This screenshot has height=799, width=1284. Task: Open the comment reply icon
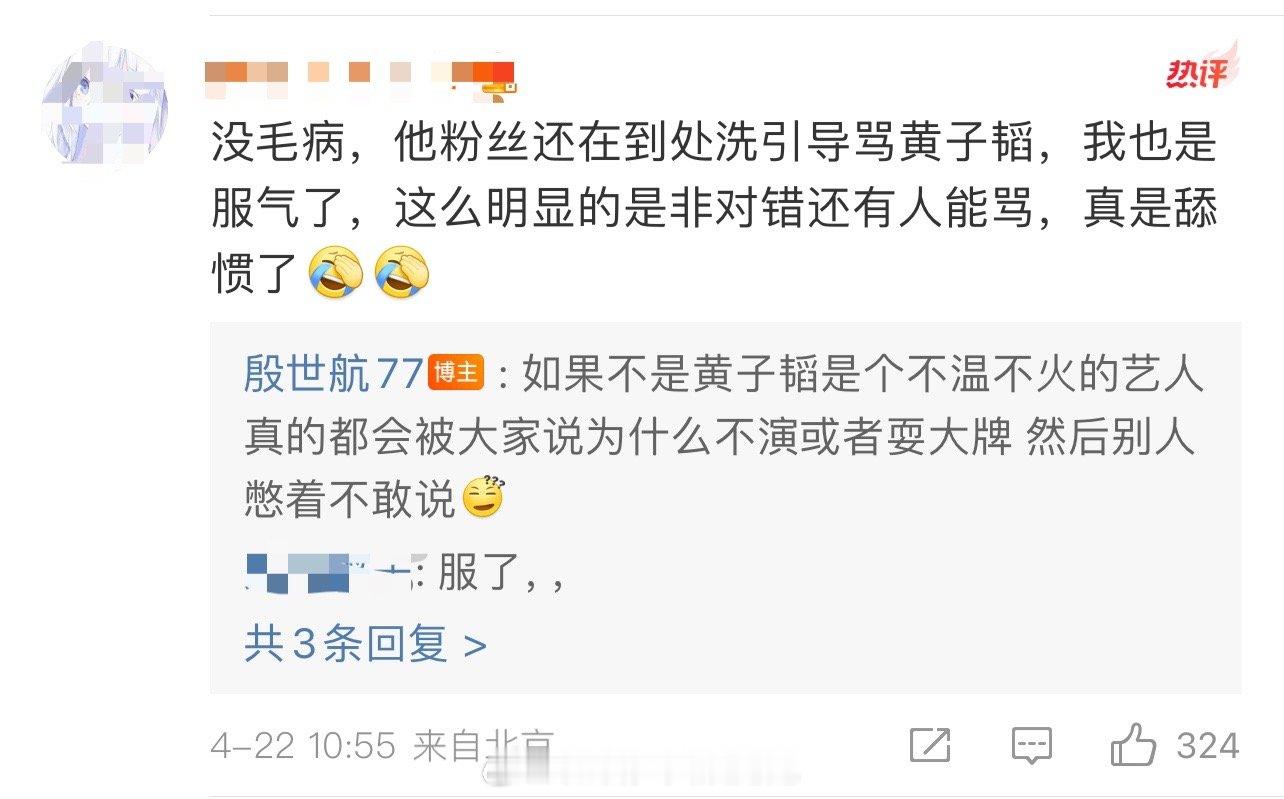[1031, 746]
